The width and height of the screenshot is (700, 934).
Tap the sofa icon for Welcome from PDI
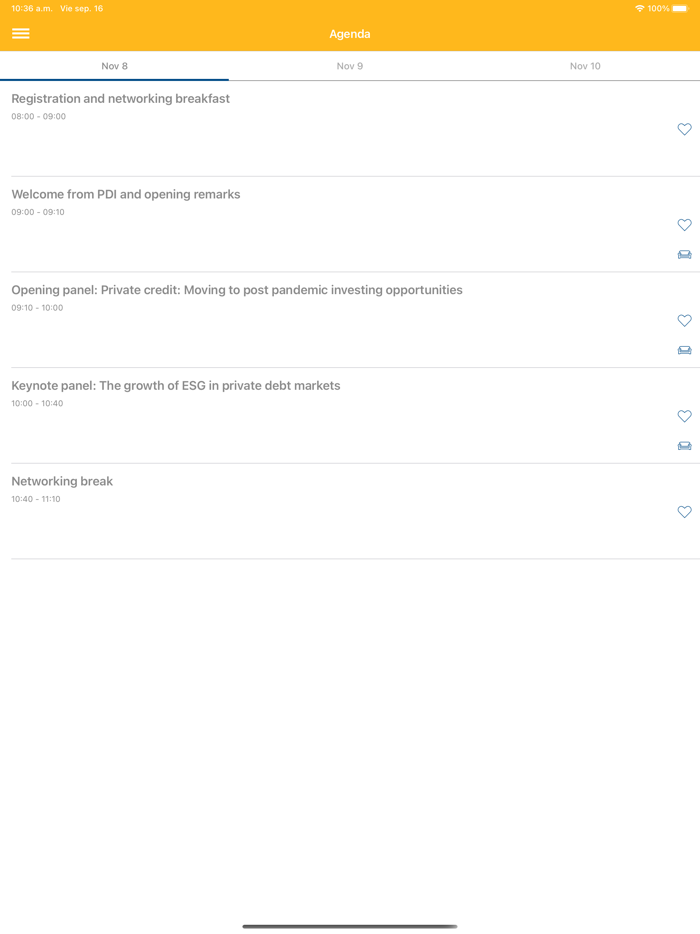tap(684, 255)
